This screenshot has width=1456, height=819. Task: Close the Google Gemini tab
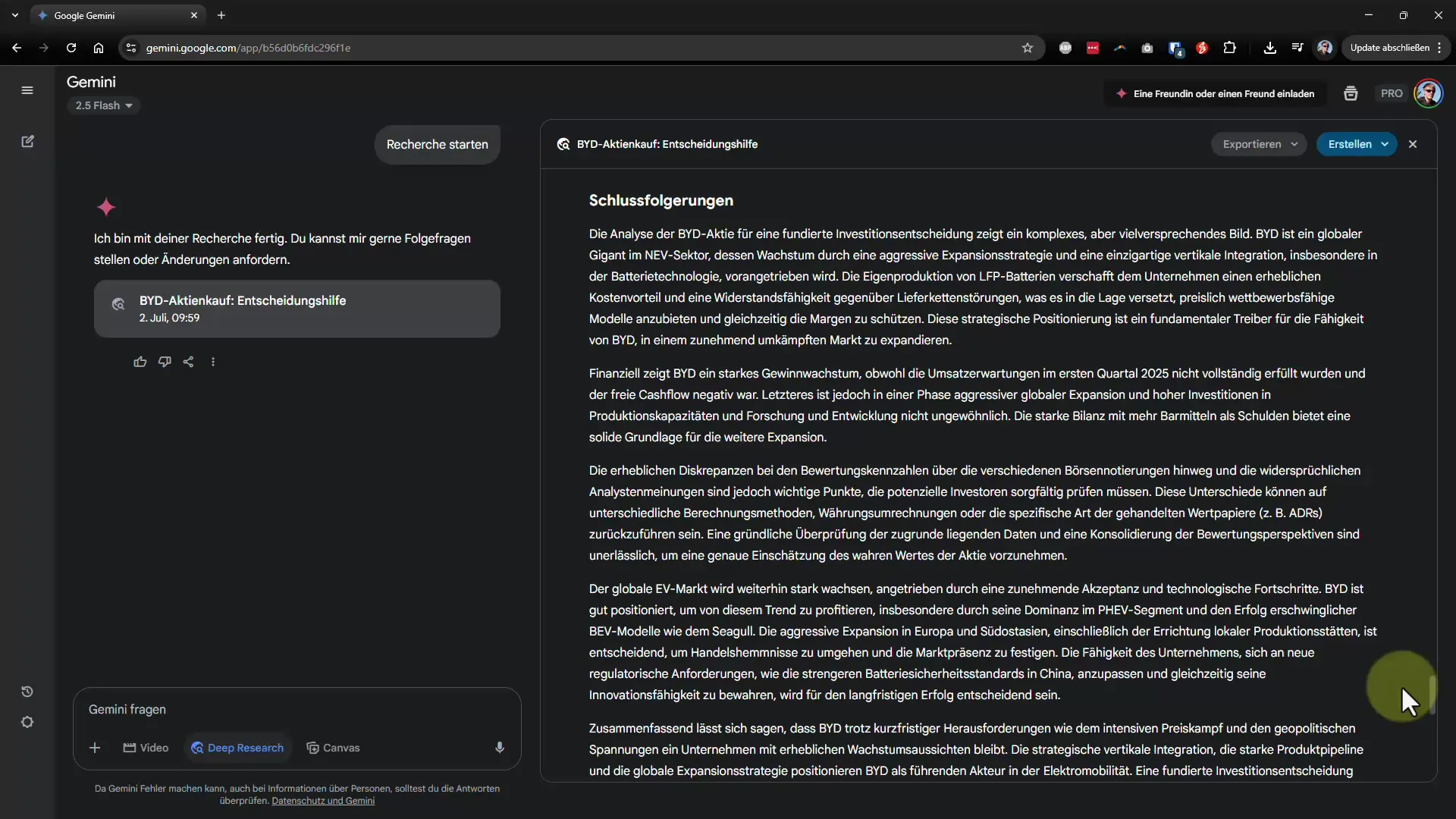coord(194,15)
